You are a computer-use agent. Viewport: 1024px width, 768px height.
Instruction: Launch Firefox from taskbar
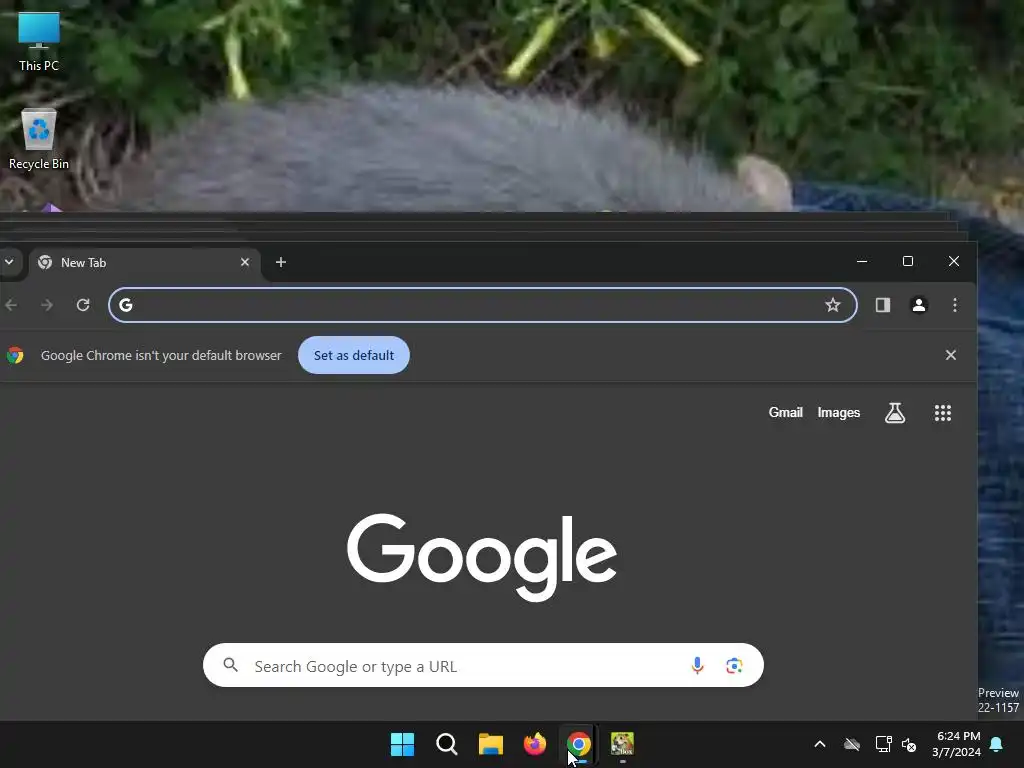click(x=535, y=744)
